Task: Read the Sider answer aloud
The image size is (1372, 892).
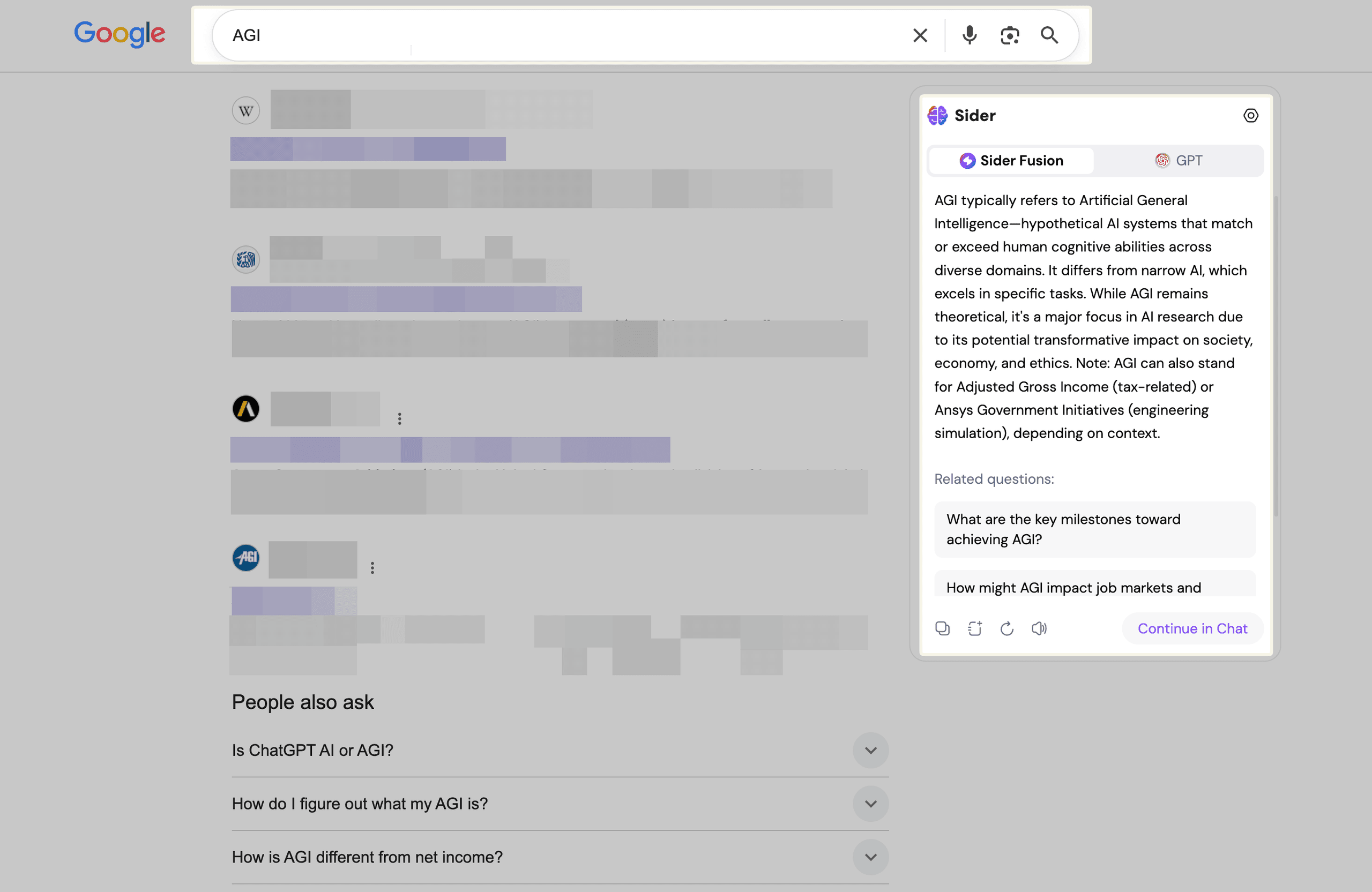Action: coord(1039,628)
